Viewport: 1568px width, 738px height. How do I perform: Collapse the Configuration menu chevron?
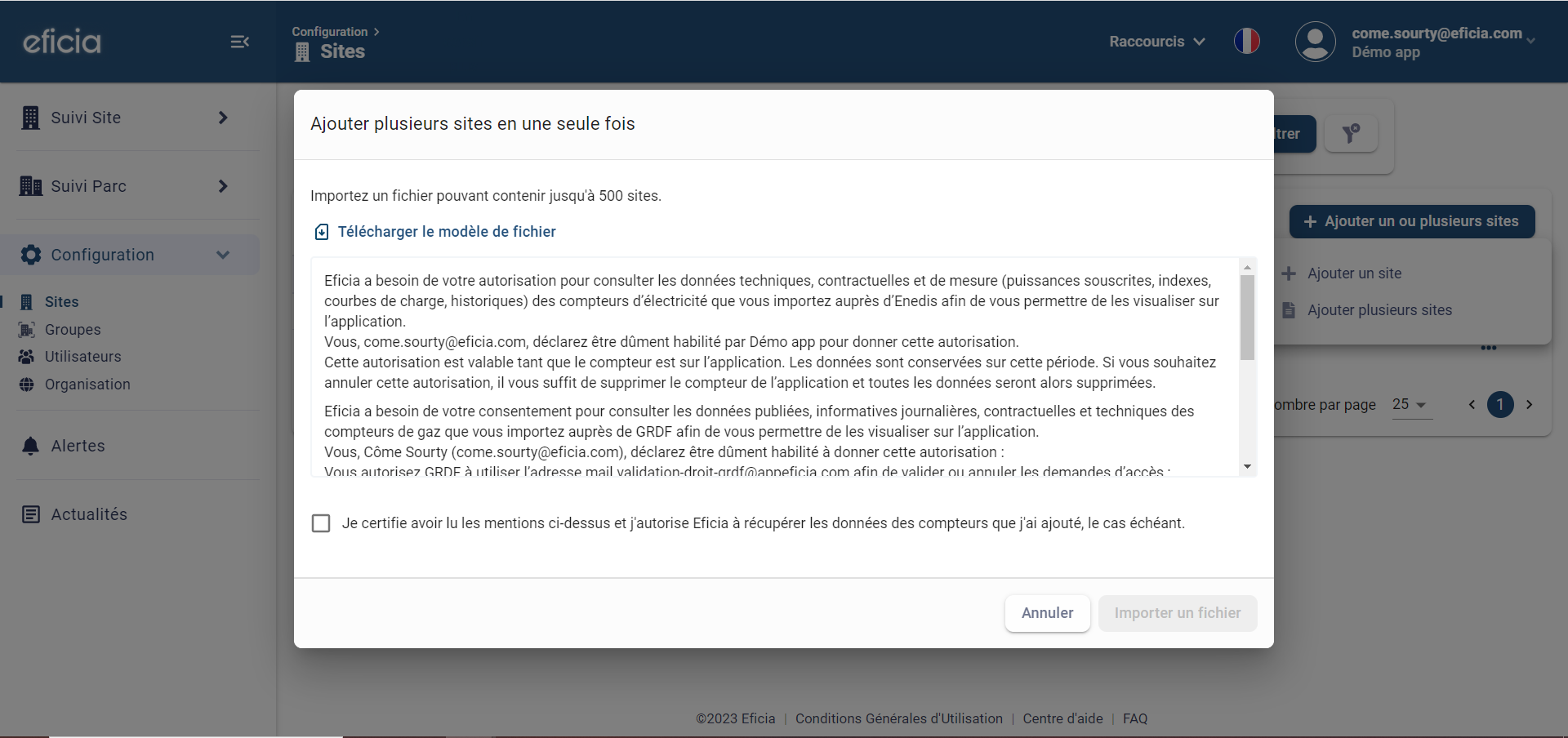pos(223,255)
